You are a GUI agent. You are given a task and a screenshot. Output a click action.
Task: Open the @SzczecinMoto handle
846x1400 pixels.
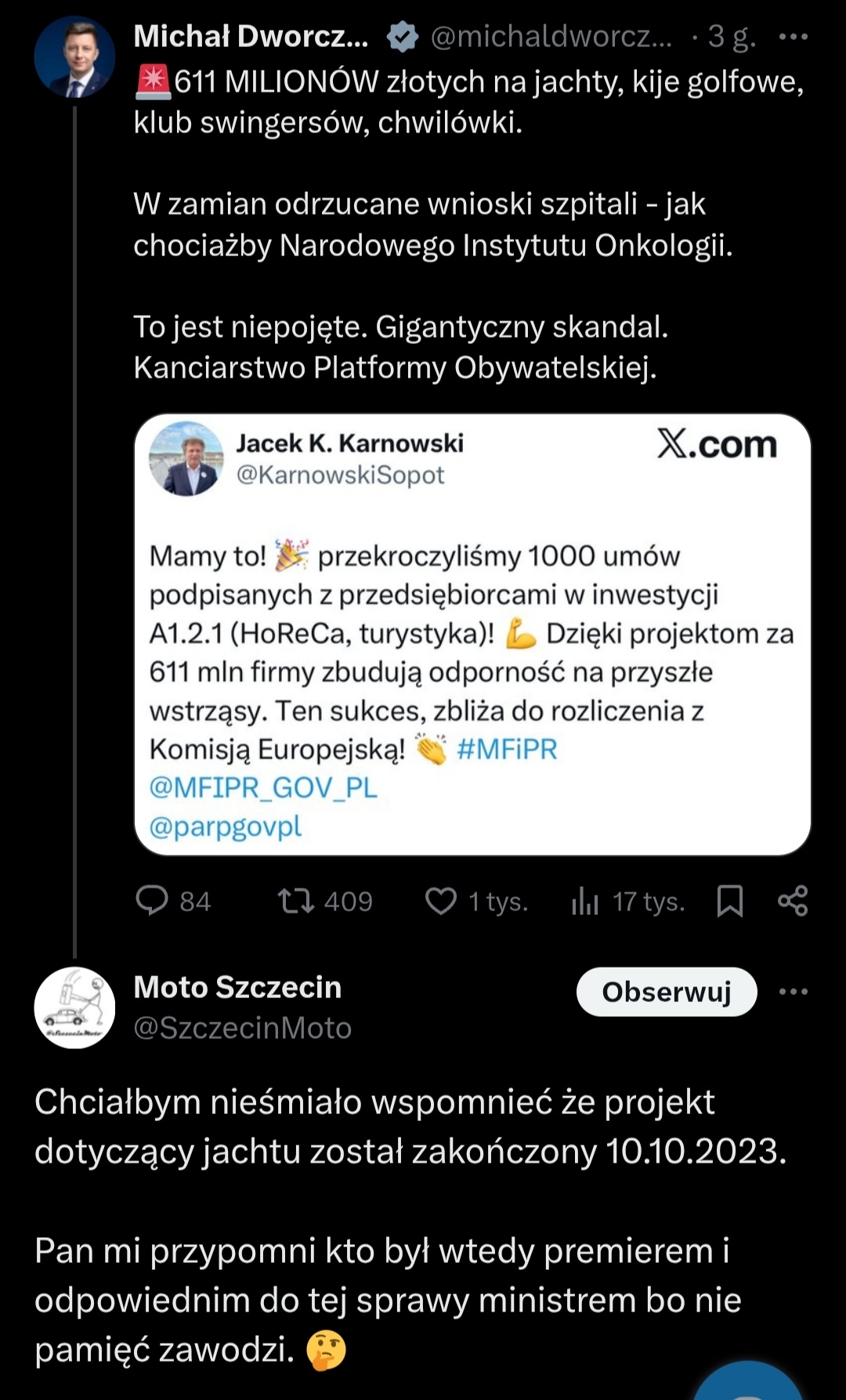coord(243,1028)
